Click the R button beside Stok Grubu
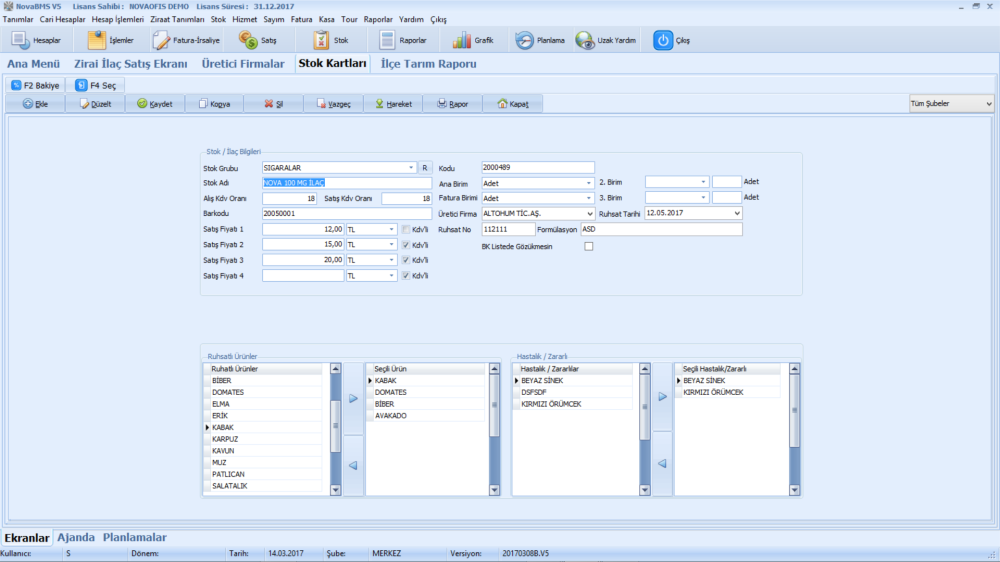The height and width of the screenshot is (562, 1000). [425, 168]
